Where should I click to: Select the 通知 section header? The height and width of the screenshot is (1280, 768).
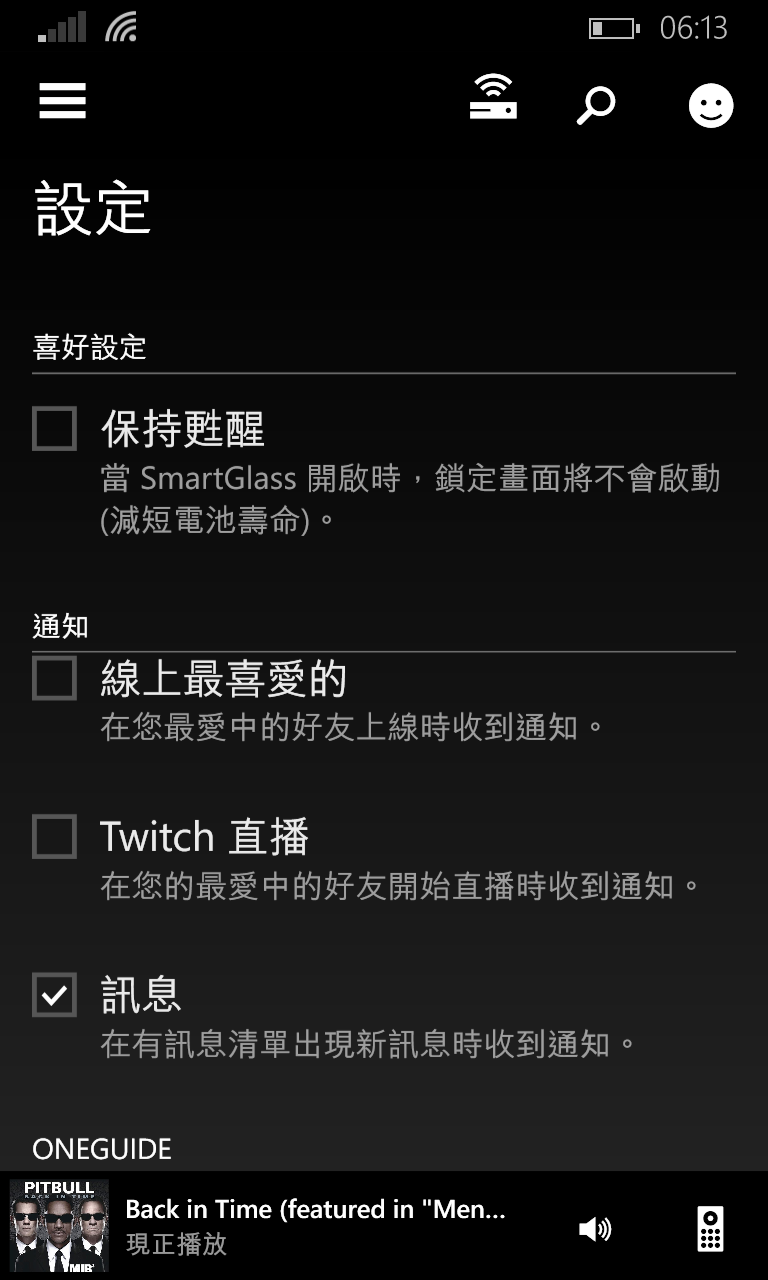point(60,627)
